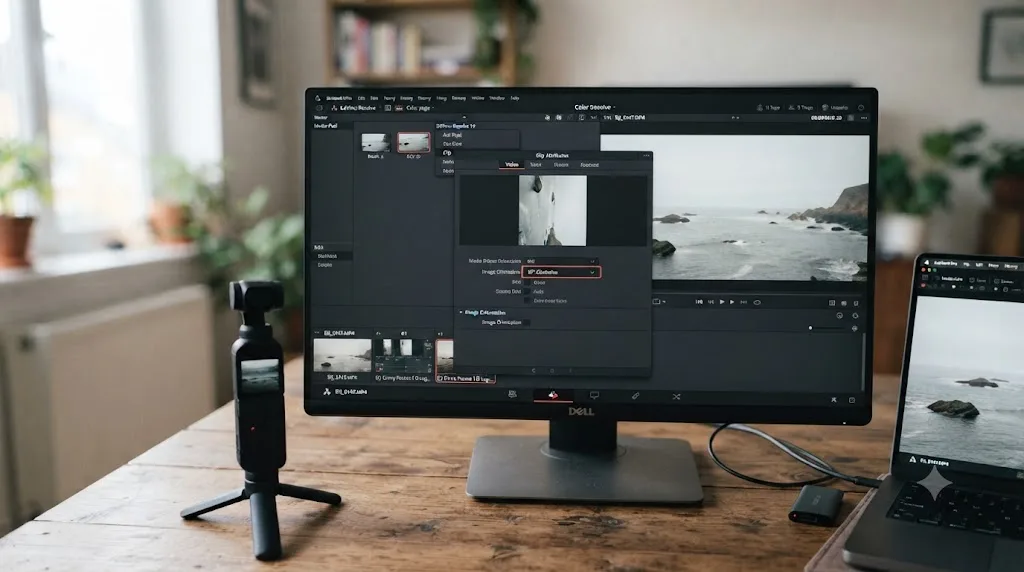The height and width of the screenshot is (572, 1024).
Task: Select the second item in the left sidebar list
Action: click(327, 256)
